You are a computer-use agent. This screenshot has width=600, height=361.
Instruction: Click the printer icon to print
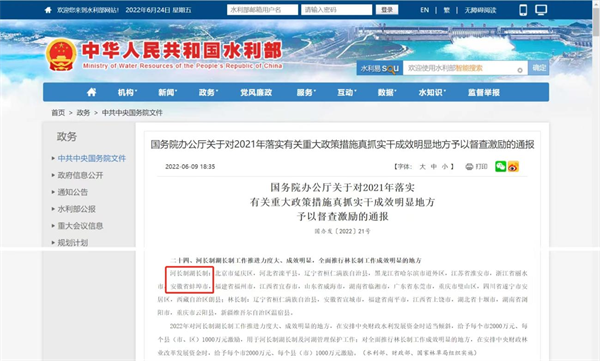tap(469, 167)
